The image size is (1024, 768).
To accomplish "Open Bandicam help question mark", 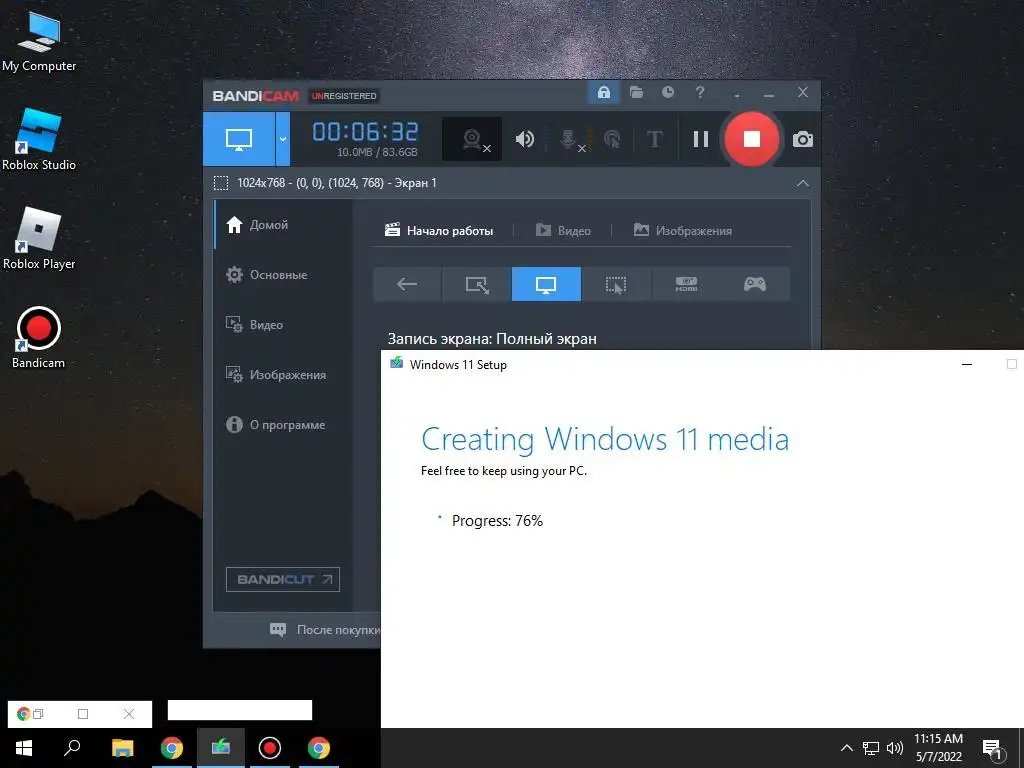I will click(x=700, y=93).
